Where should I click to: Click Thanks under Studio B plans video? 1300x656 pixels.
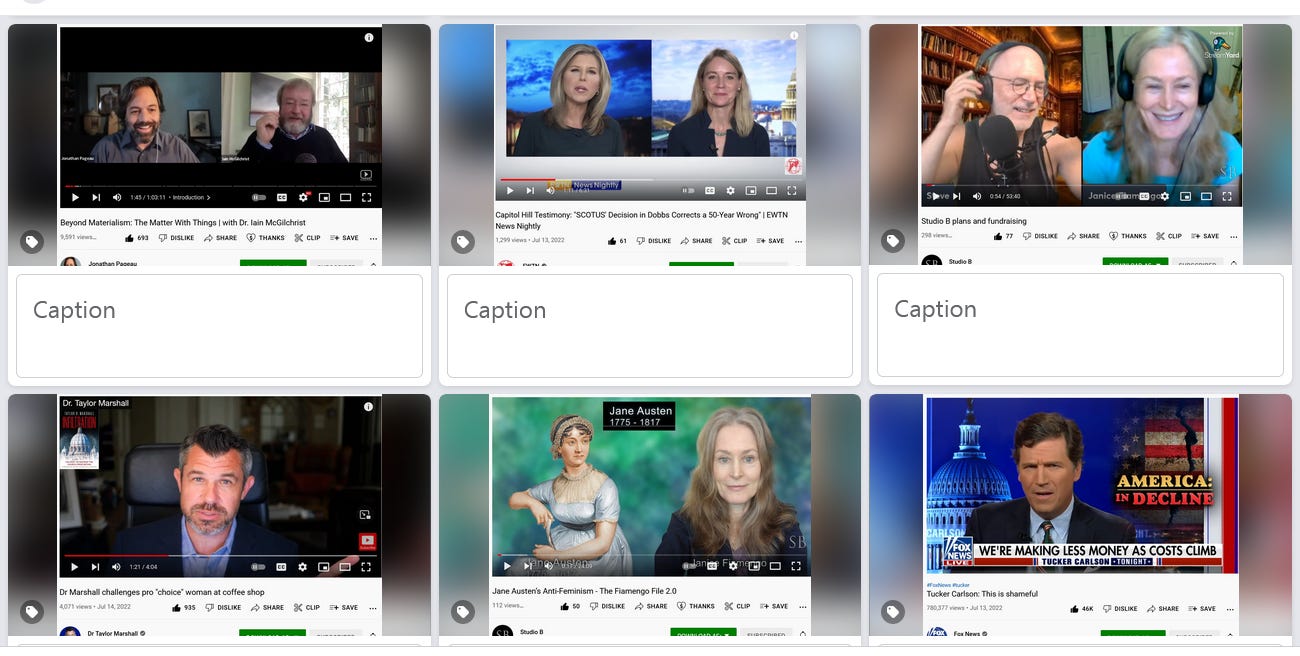click(1126, 236)
